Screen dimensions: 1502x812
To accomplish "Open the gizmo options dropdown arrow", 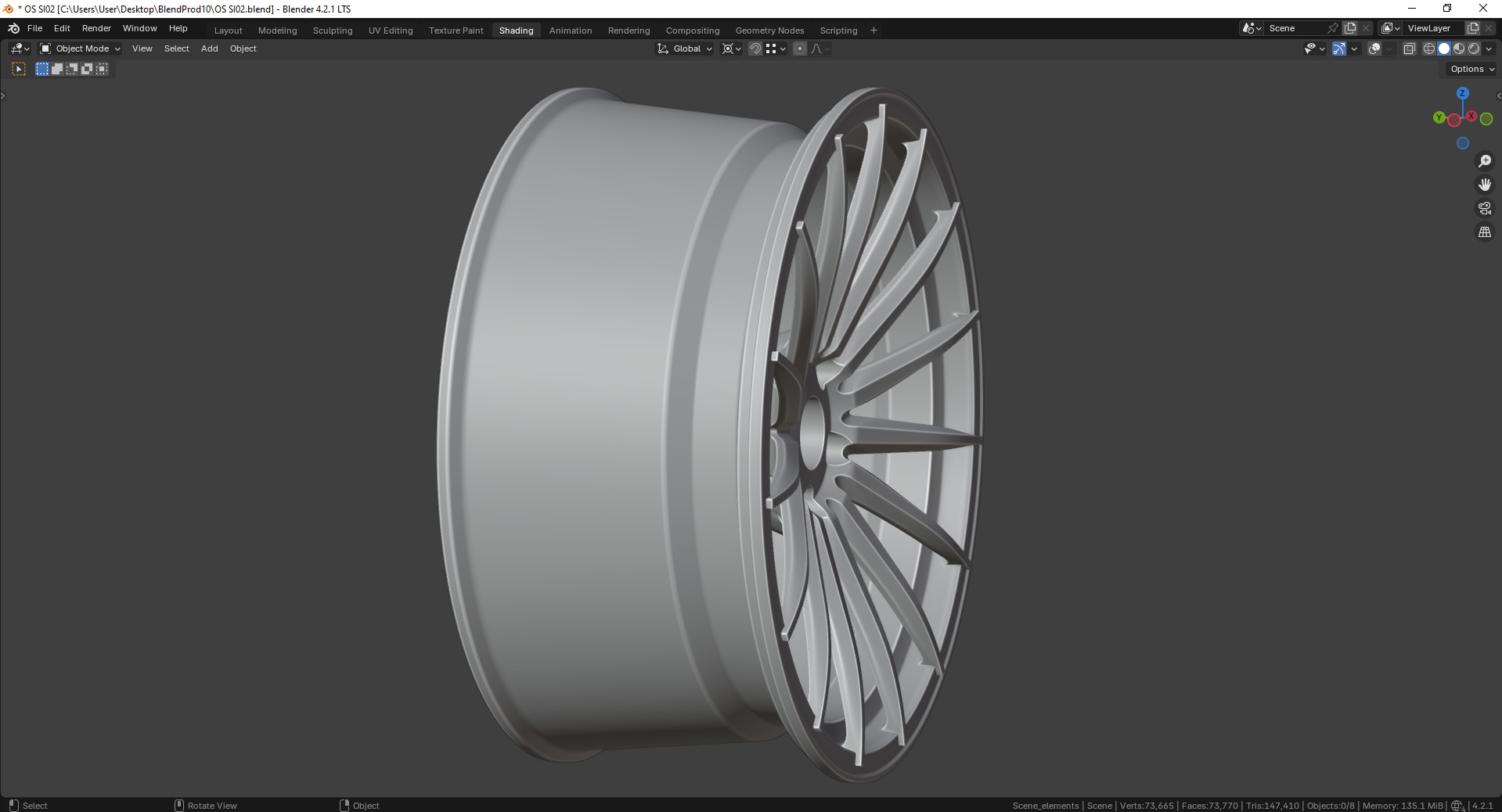I will tap(1354, 49).
